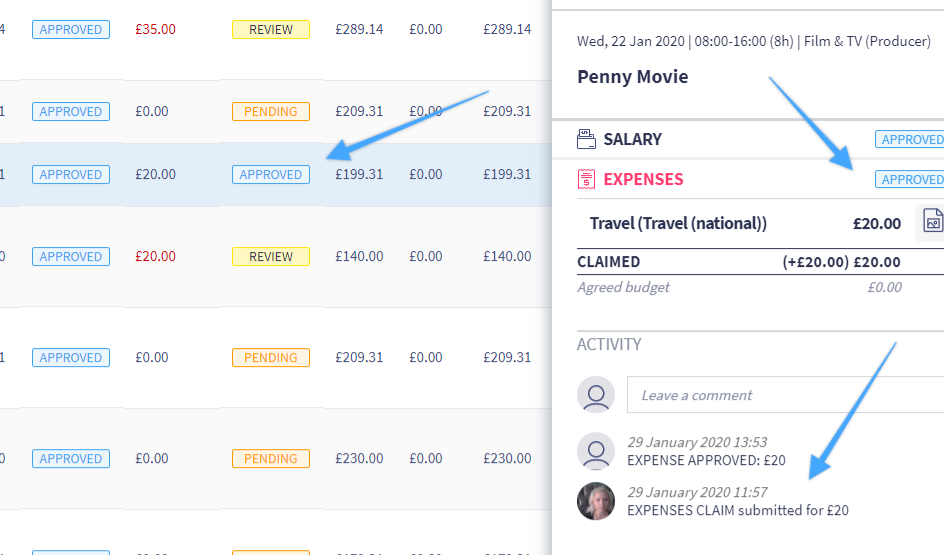Screen dimensions: 944x555
Task: Click APPROVED status beside SALARY
Action: pyautogui.click(x=910, y=140)
